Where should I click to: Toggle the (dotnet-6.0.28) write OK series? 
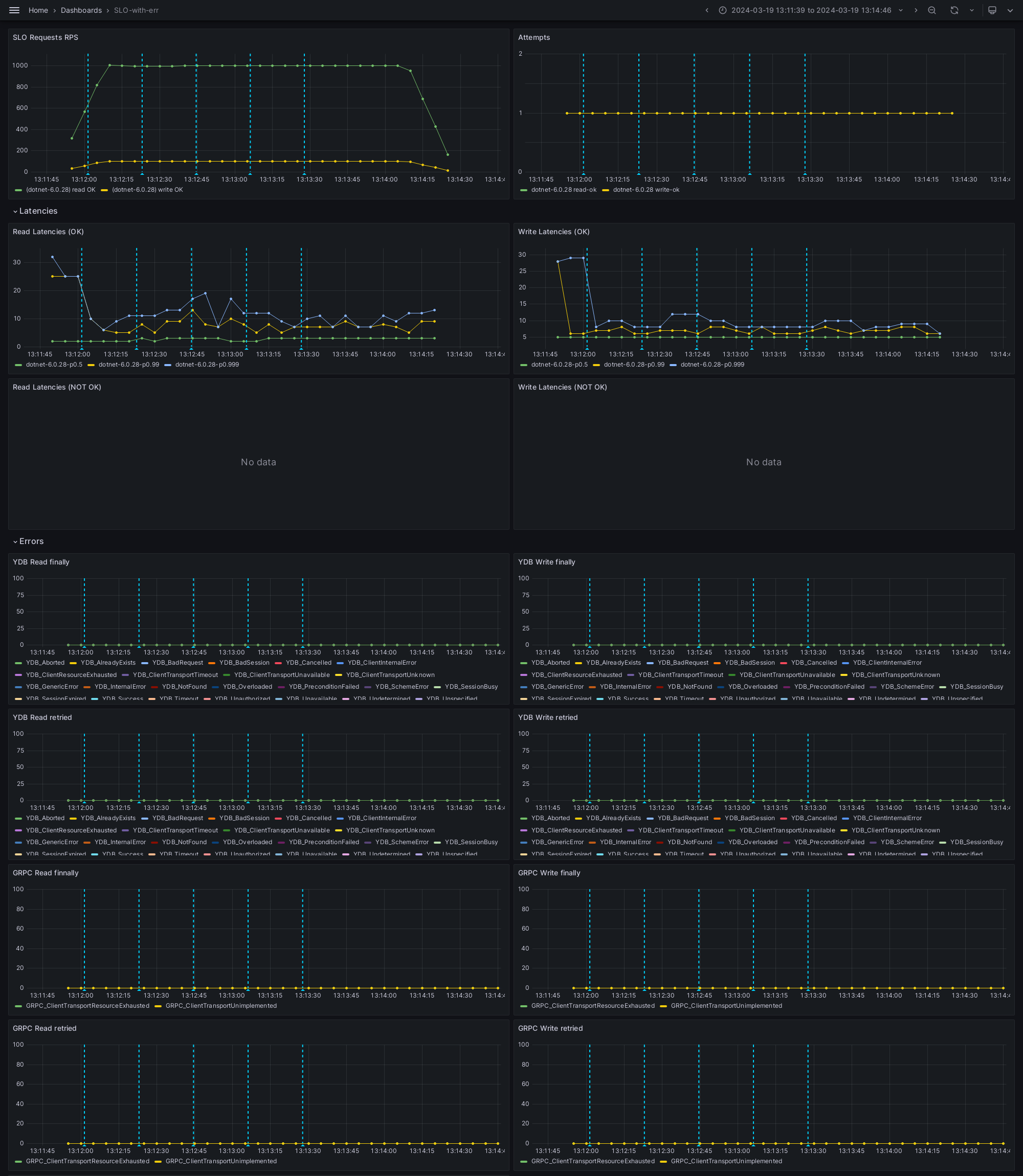tap(147, 190)
